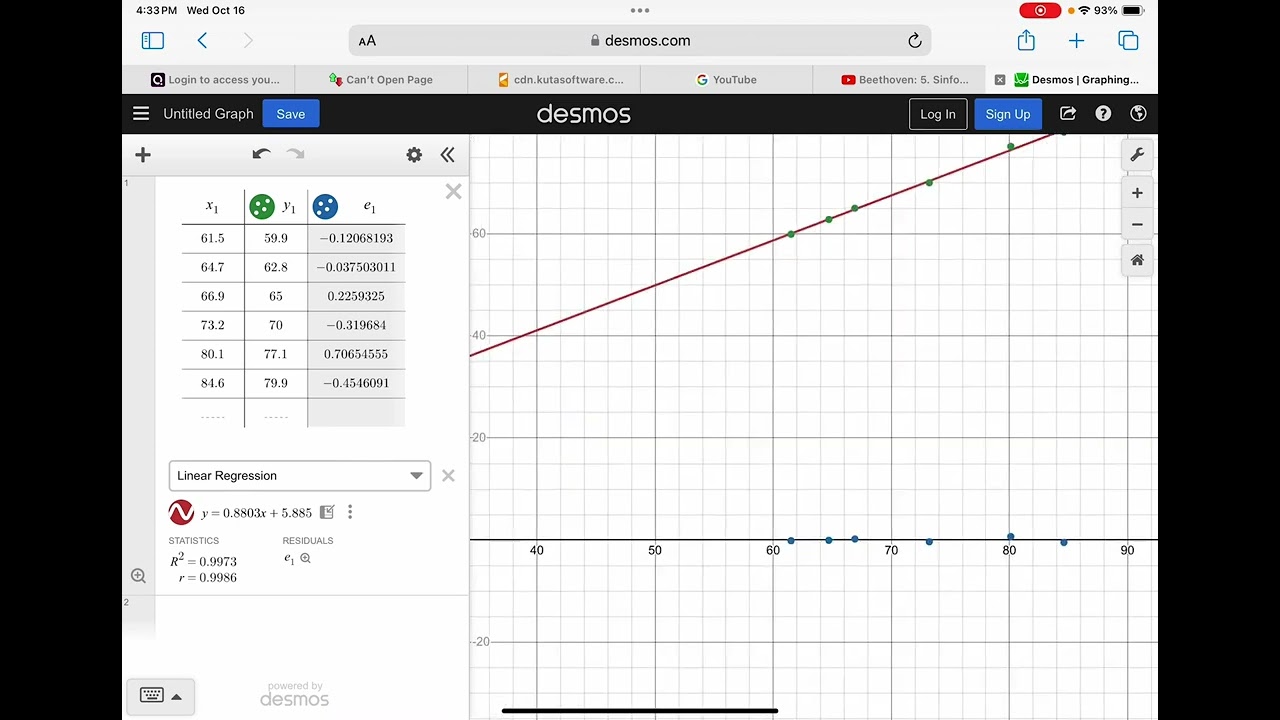Switch to Can't Open Page tab
1280x720 pixels.
tap(381, 80)
